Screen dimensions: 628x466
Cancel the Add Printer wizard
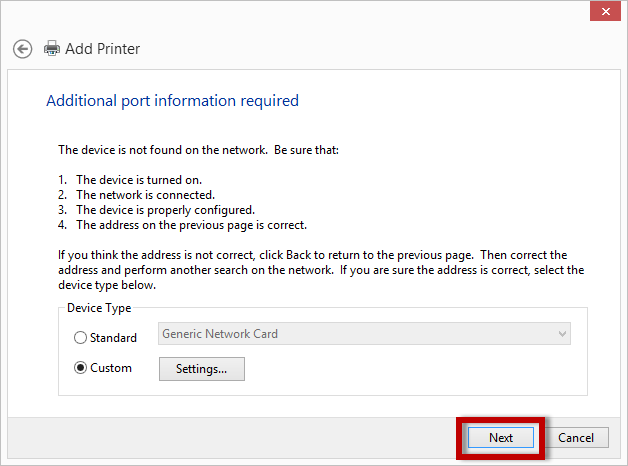576,437
